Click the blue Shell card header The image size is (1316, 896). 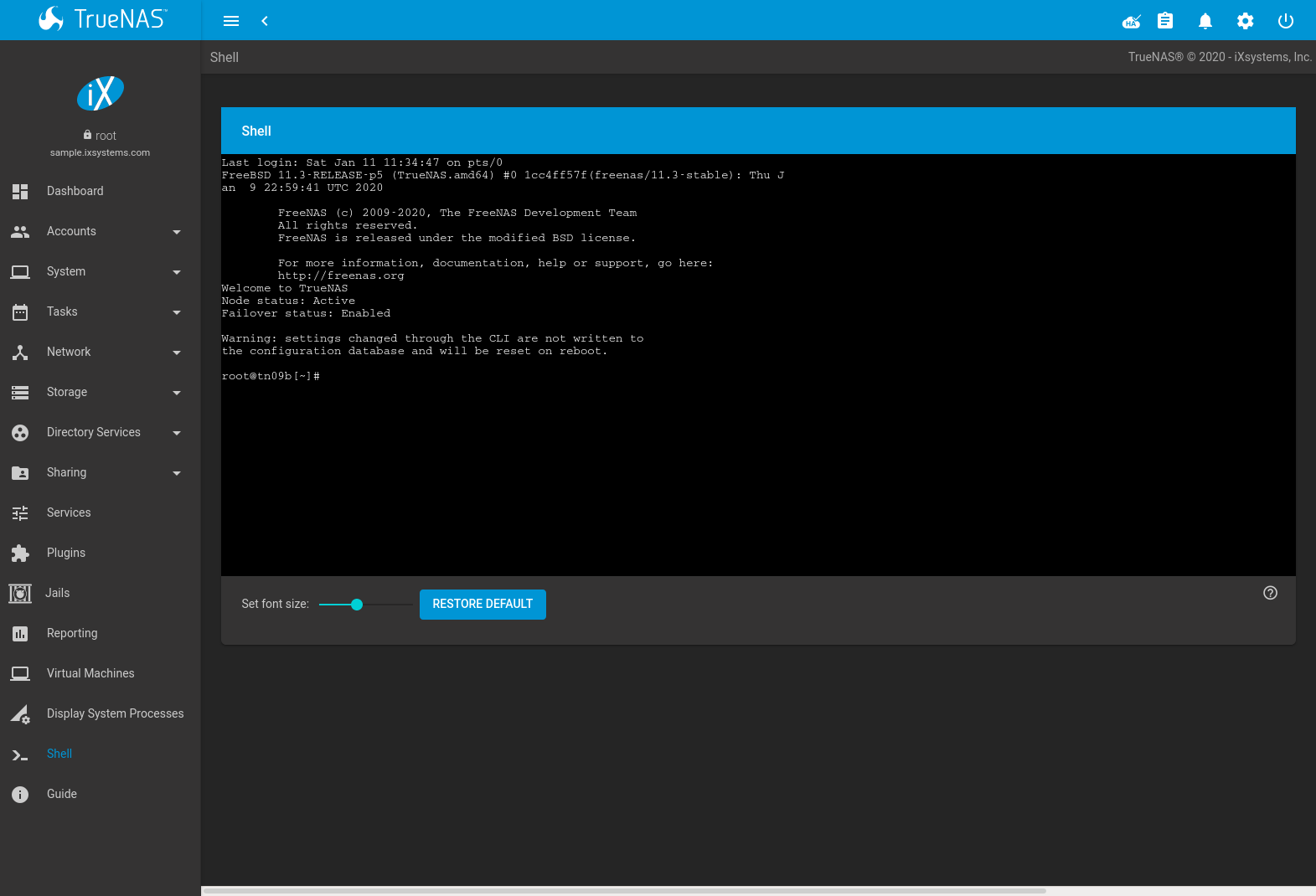click(758, 131)
